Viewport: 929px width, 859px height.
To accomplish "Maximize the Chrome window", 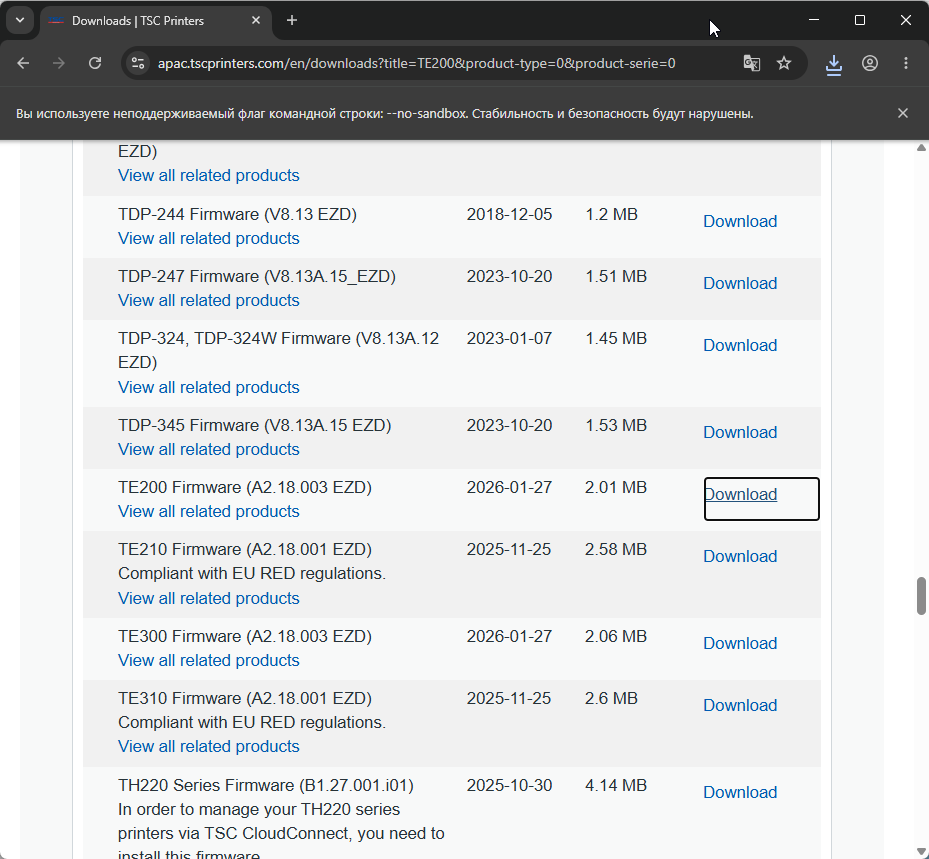I will tap(860, 20).
